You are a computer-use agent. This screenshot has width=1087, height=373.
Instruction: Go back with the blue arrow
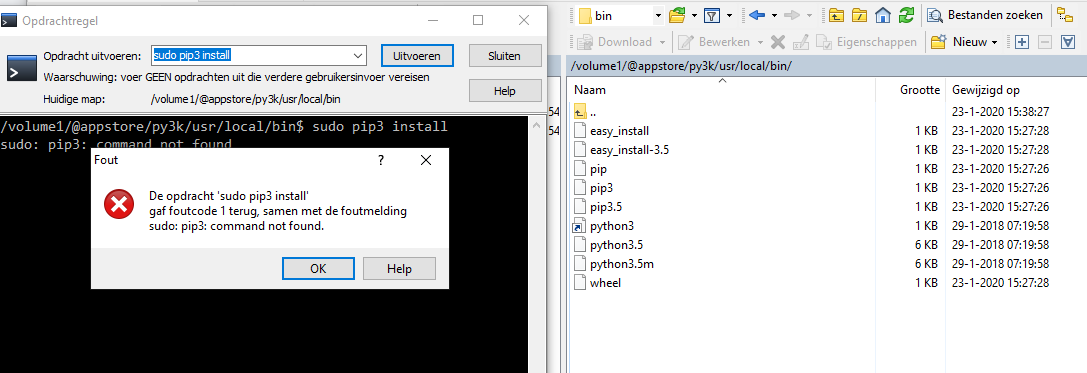pyautogui.click(x=756, y=15)
